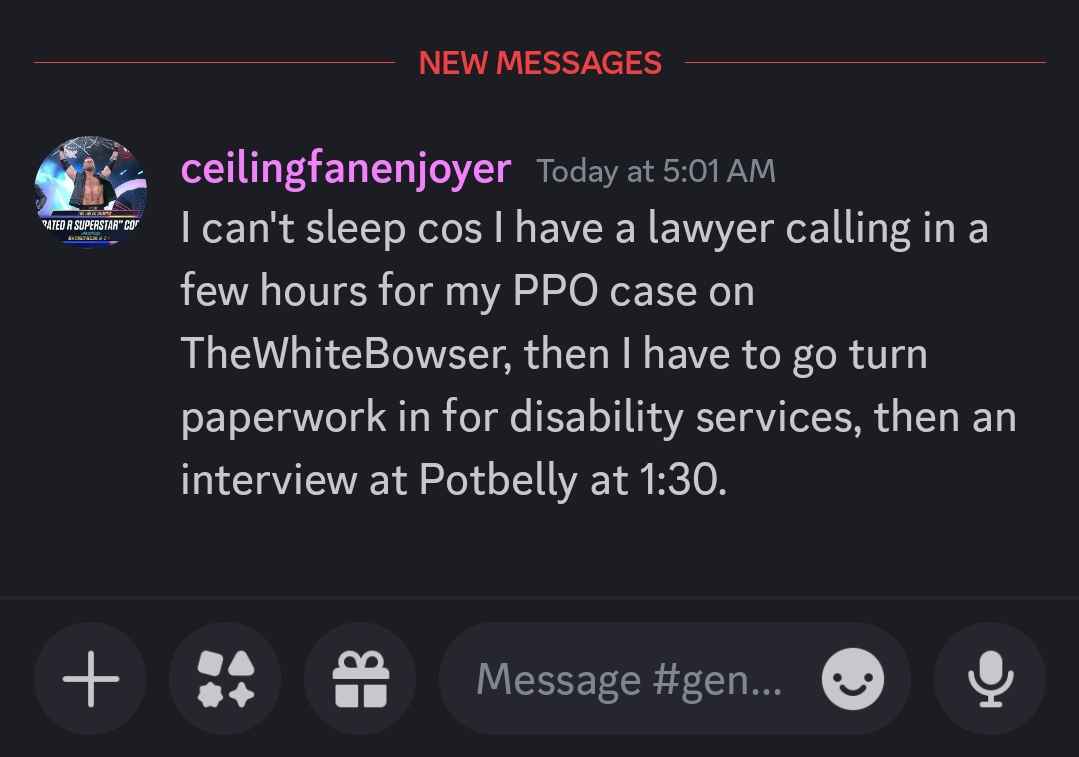Click red divider line left of NEW MESSAGES
The width and height of the screenshot is (1079, 757).
coord(215,63)
